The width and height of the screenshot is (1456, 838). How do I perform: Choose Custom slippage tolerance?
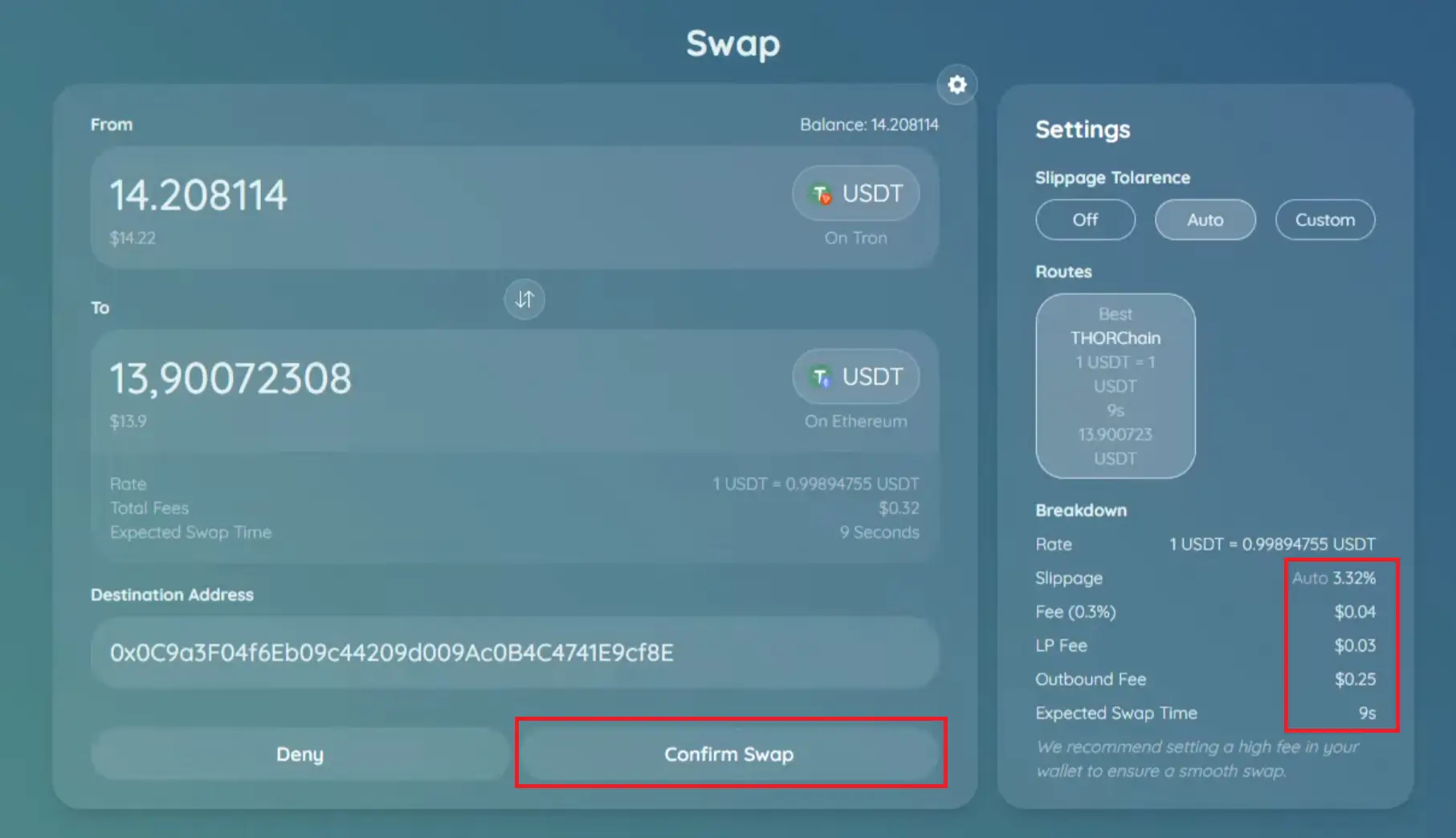click(x=1324, y=219)
